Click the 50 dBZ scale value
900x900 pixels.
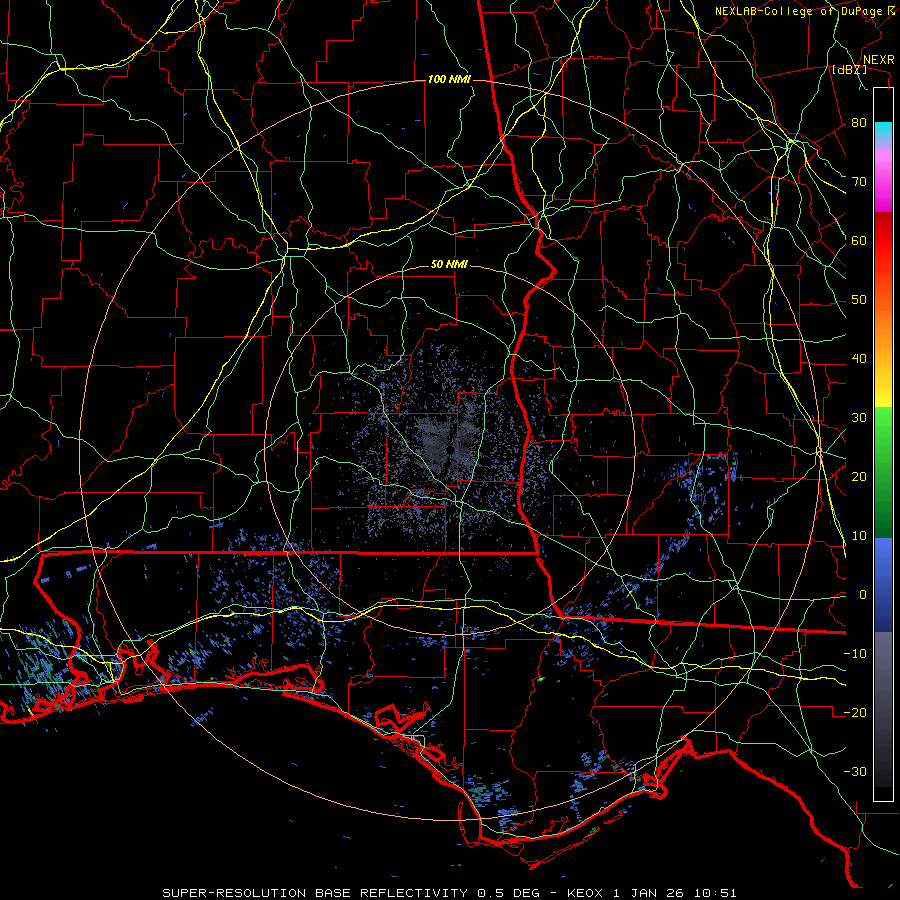coord(859,300)
